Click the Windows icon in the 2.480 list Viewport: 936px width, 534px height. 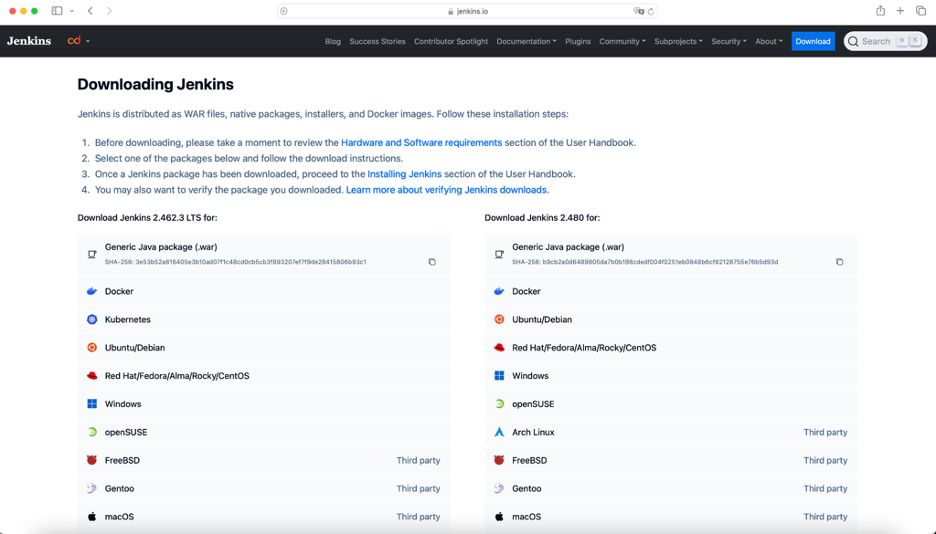499,376
